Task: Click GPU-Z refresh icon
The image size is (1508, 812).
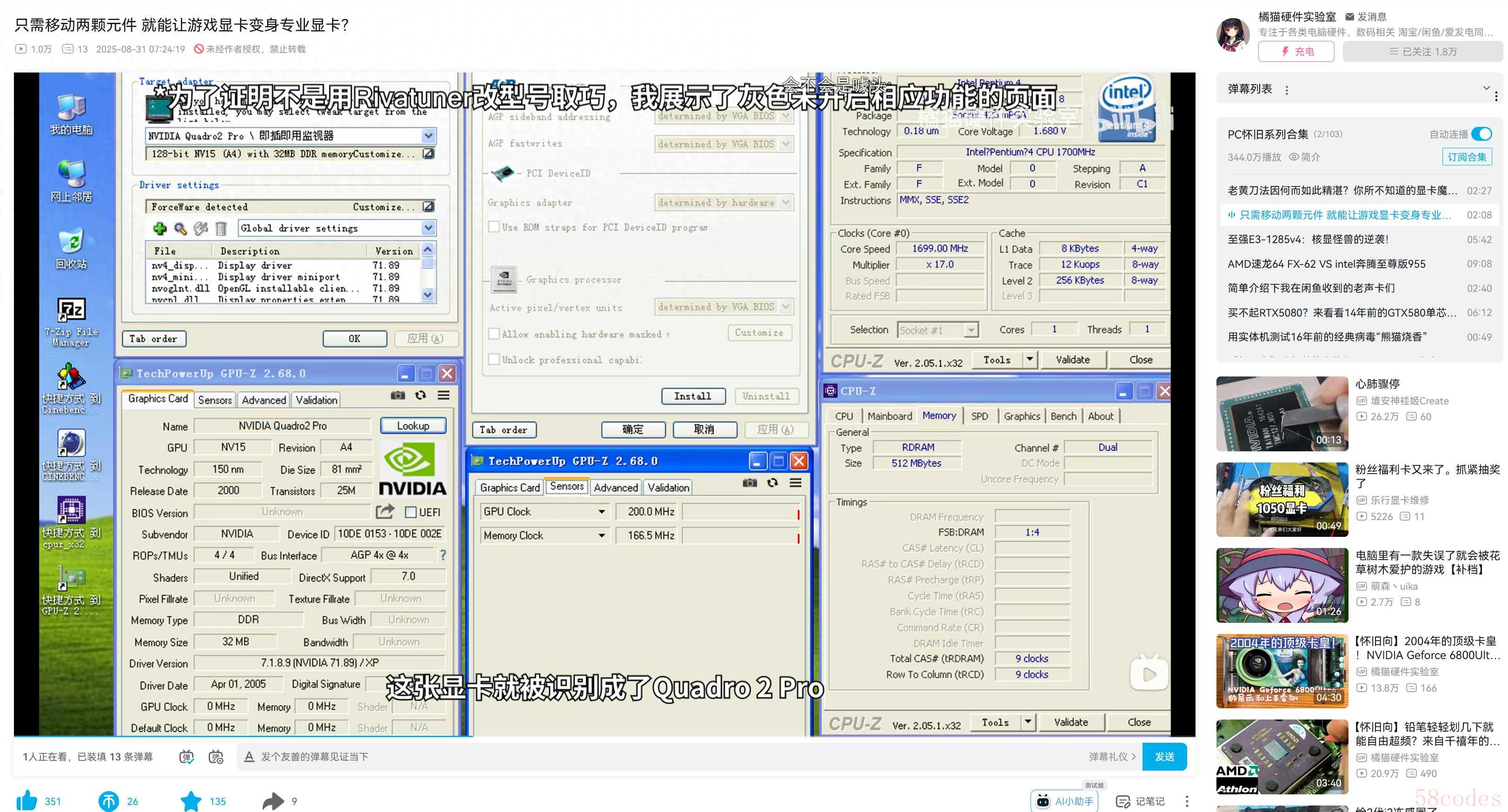Action: point(420,396)
